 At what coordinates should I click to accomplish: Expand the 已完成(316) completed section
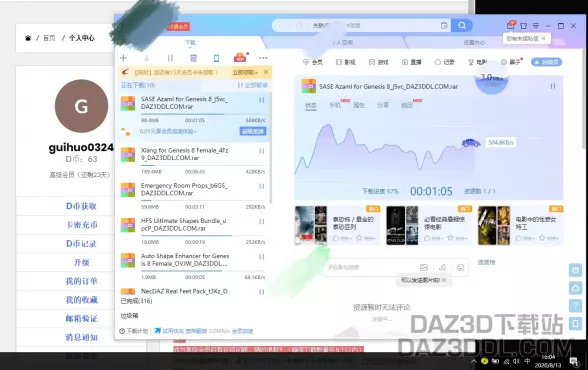(136, 301)
